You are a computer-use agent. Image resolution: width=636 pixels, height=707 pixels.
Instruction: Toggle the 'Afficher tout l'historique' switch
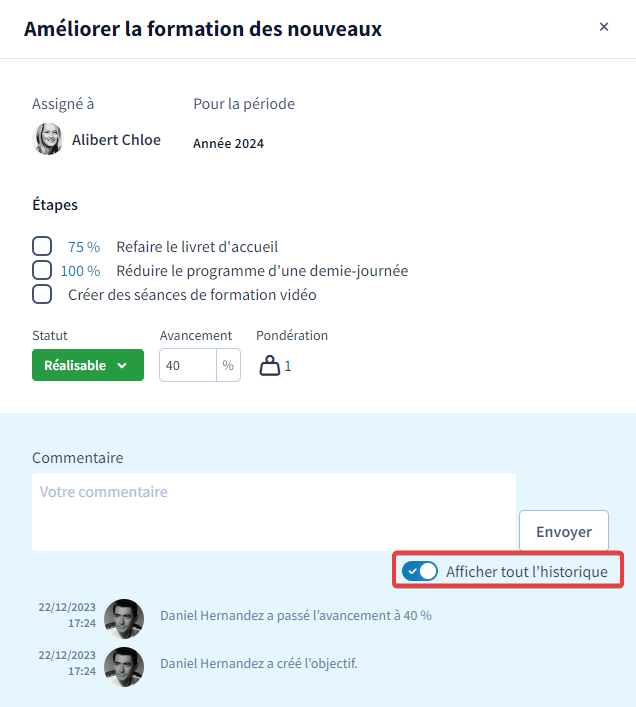tap(420, 571)
